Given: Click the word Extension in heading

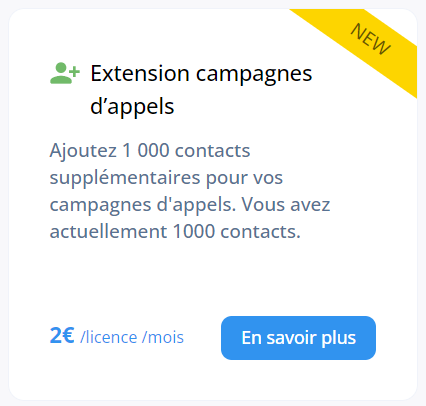Looking at the screenshot, I should (140, 73).
